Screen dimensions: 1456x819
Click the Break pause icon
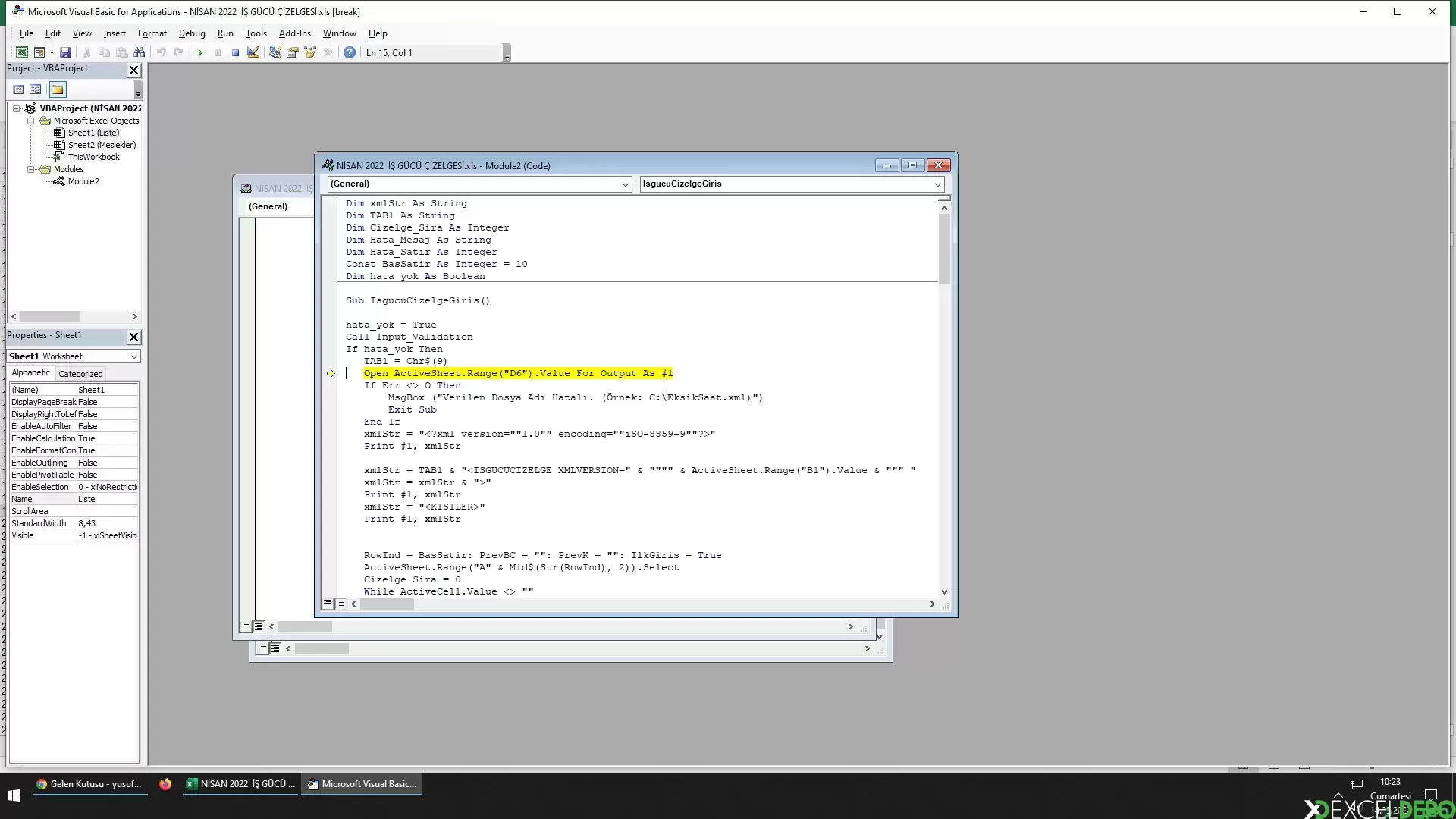pyautogui.click(x=218, y=52)
